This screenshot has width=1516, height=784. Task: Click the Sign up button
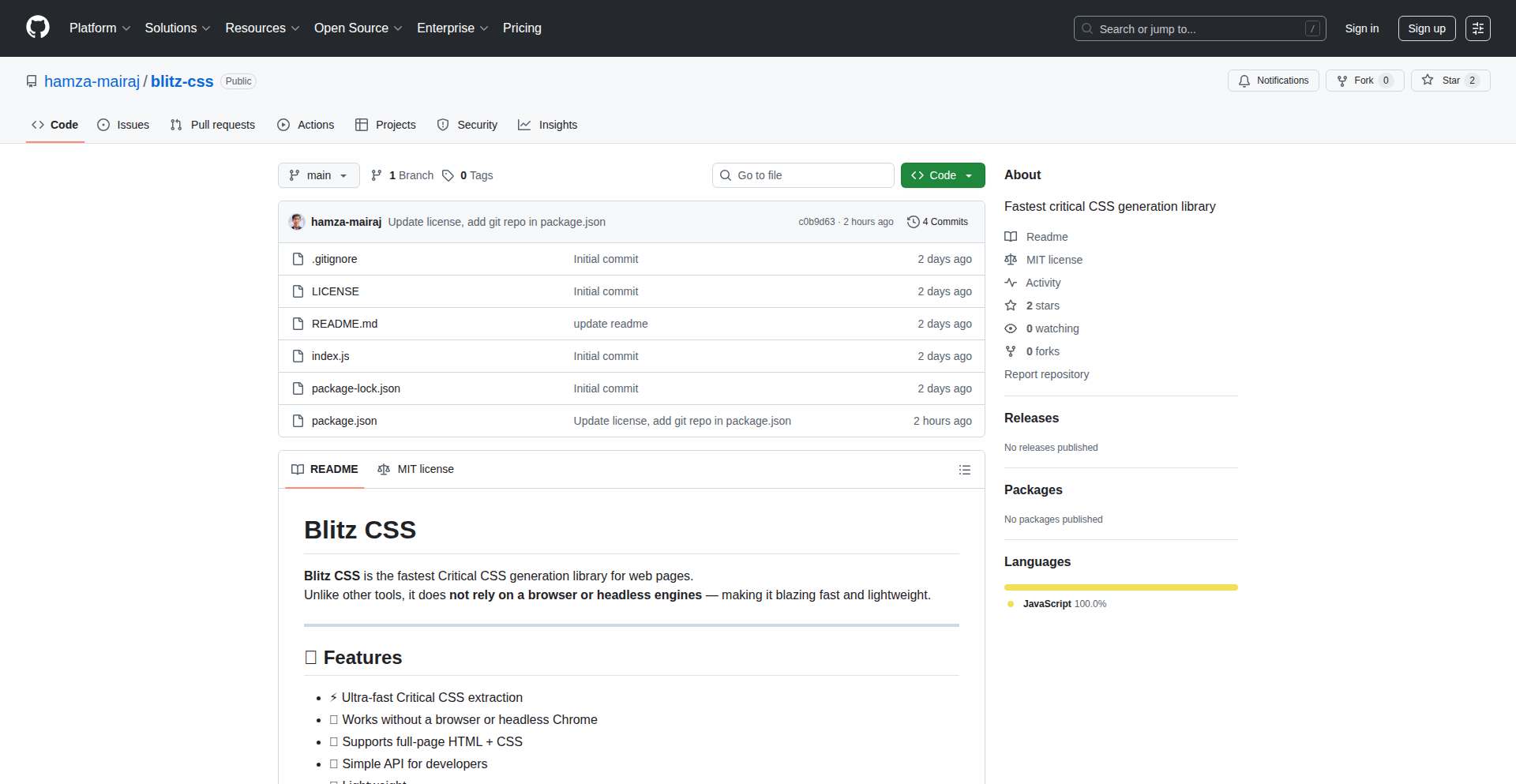1426,28
